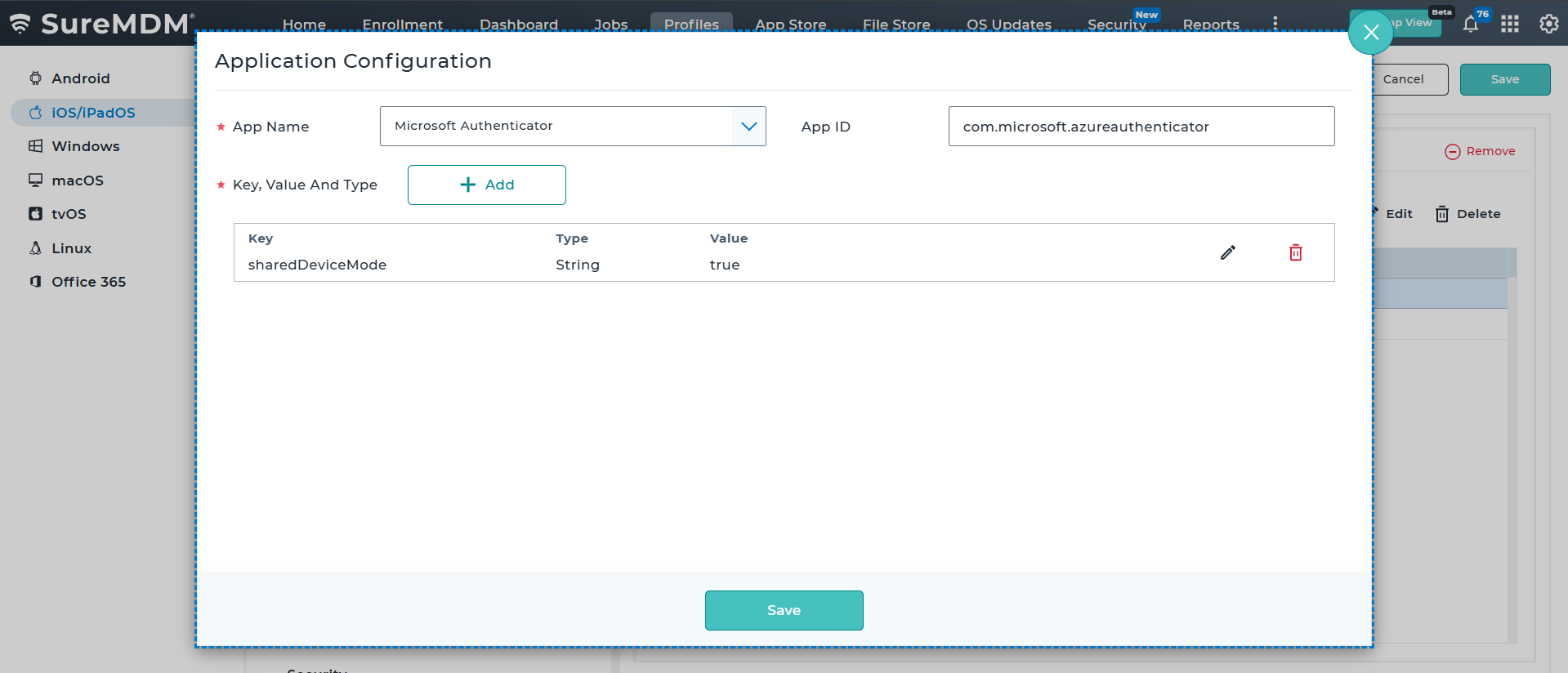Switch to the Dashboard tab
Screen dimensions: 1568x673
(x=519, y=24)
